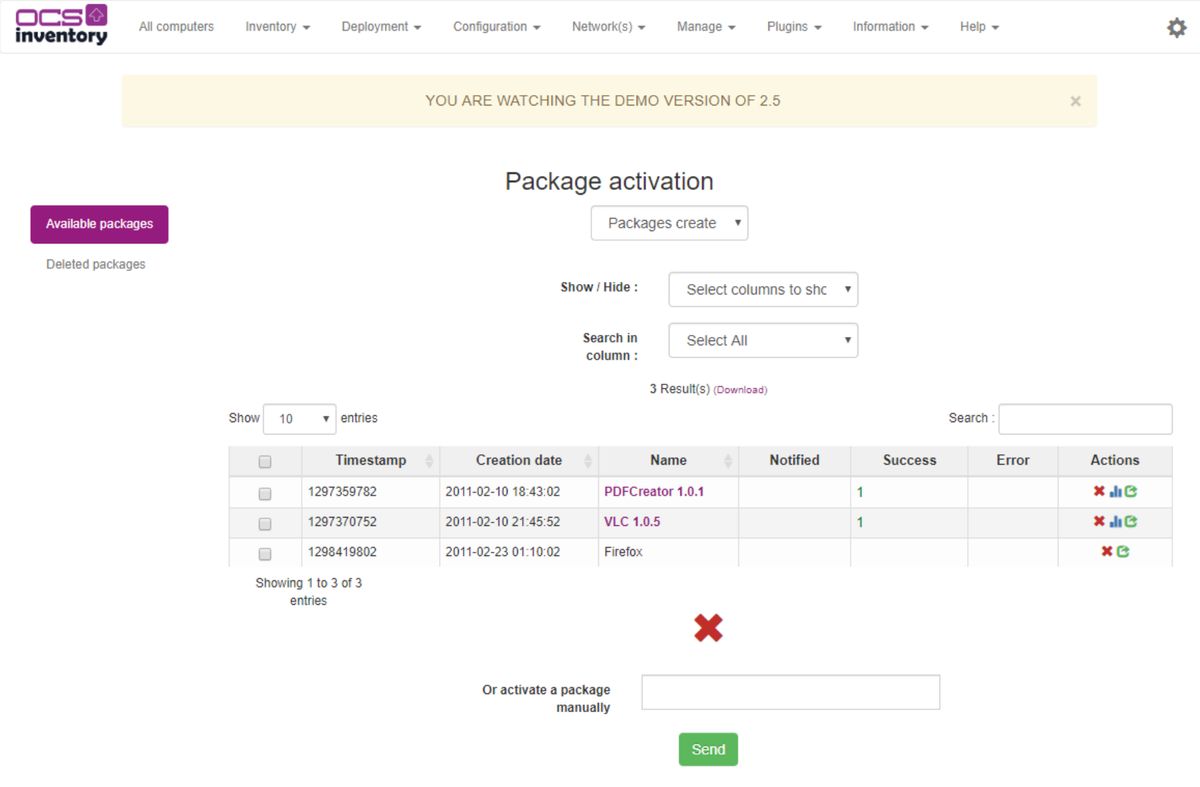Click the bar chart icon for PDFCreator
Screen dimensions: 1200x787
point(1115,491)
